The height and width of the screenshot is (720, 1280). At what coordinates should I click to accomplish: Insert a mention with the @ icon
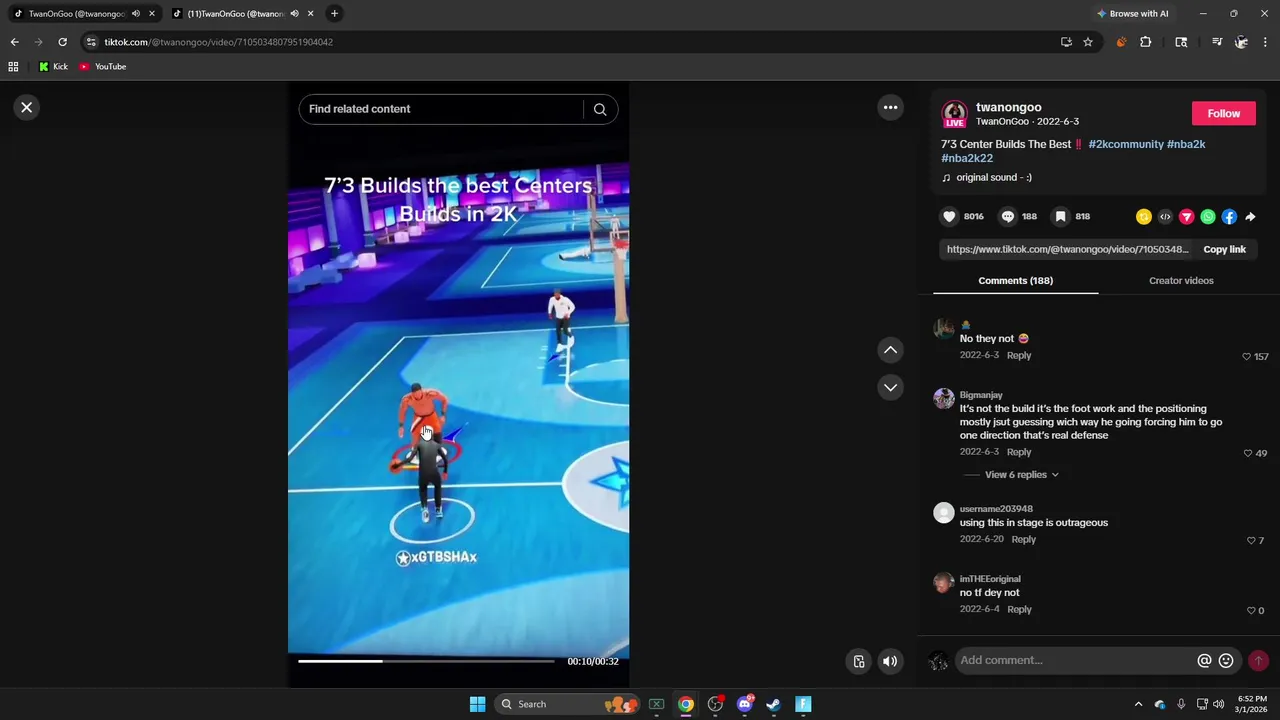click(1205, 661)
